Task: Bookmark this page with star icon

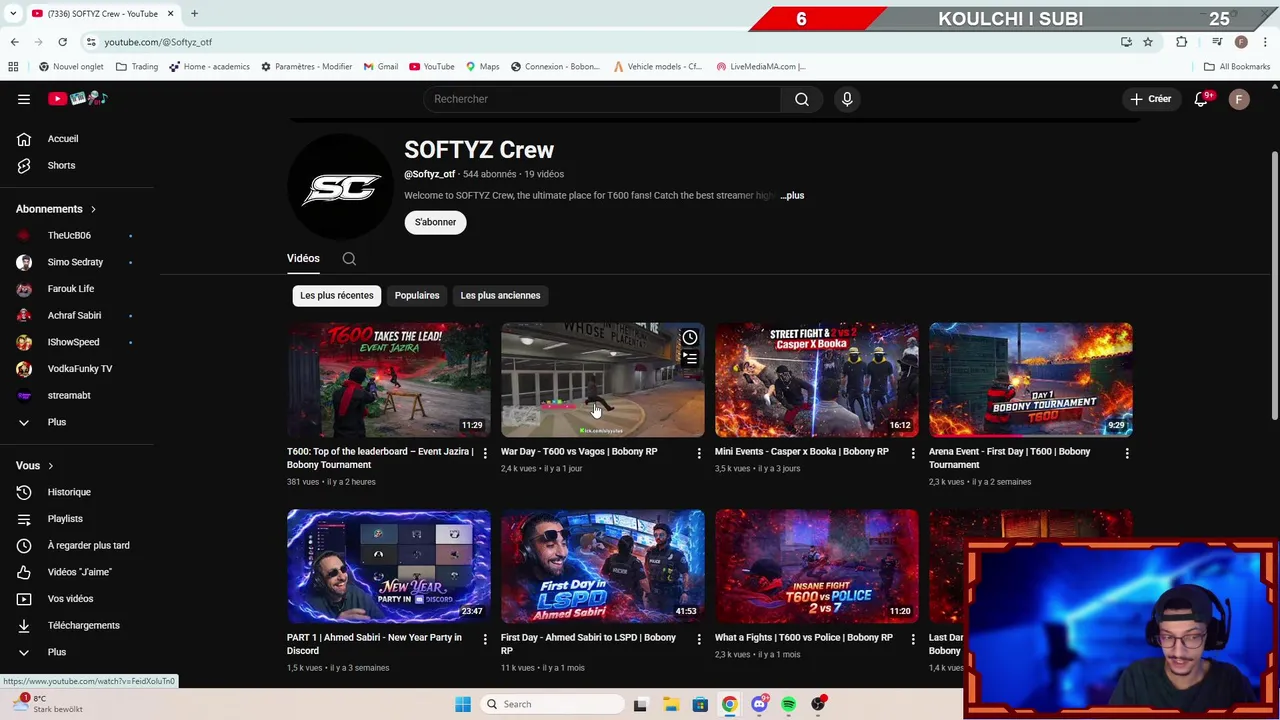Action: (1148, 42)
